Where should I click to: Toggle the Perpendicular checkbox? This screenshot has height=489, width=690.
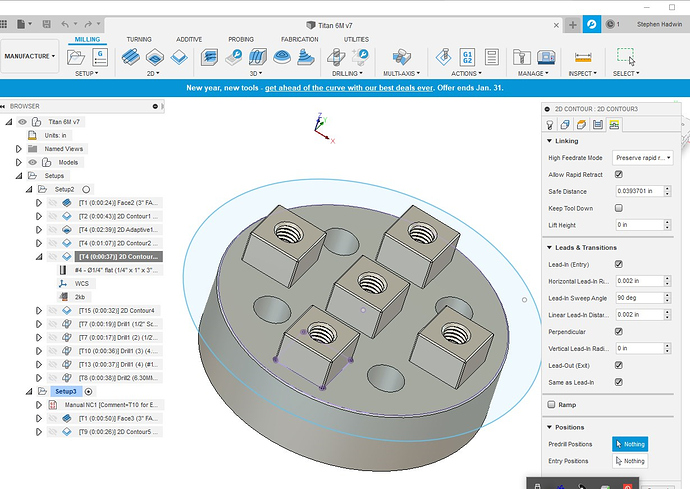click(619, 331)
